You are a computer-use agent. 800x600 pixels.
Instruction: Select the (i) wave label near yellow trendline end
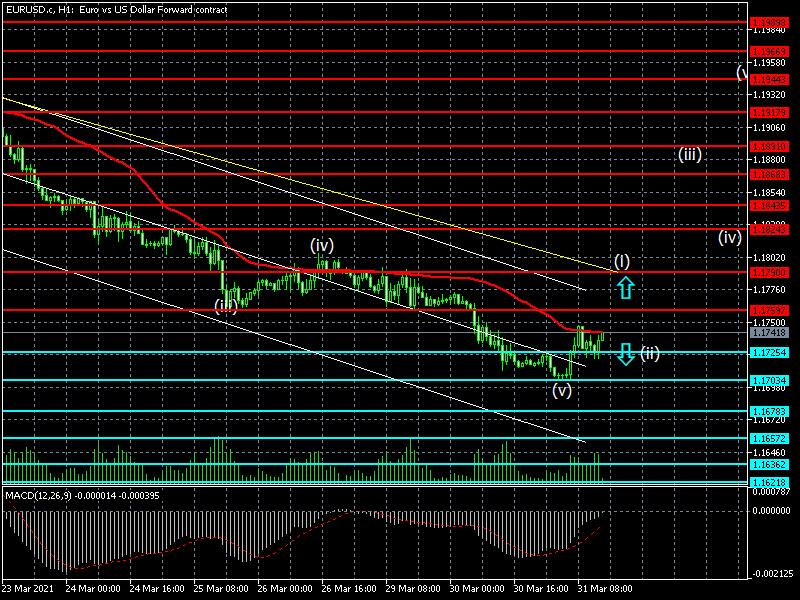tap(621, 261)
